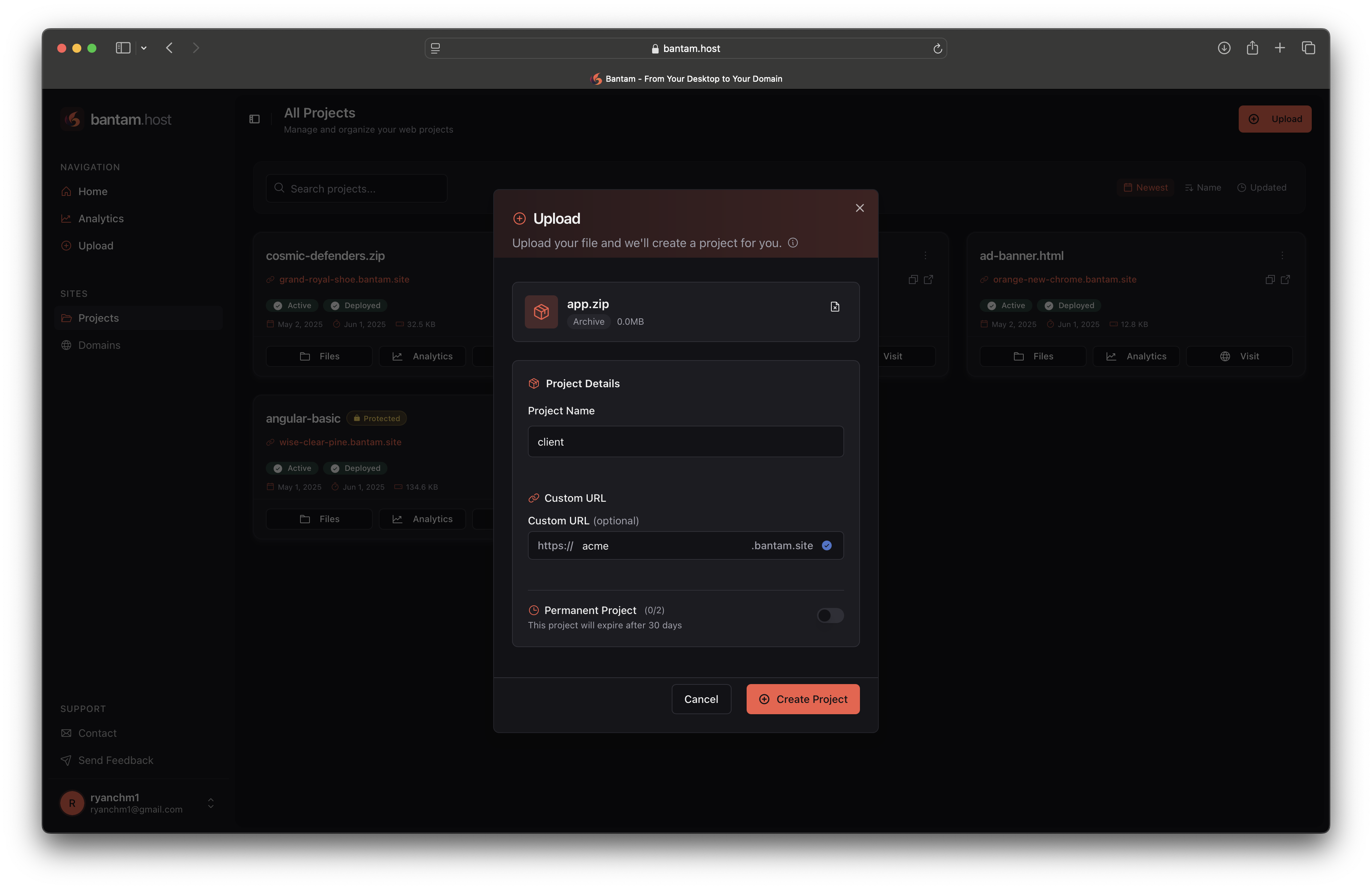Click the Protected badge on angular-basic
Viewport: 1372px width, 889px height.
[377, 418]
